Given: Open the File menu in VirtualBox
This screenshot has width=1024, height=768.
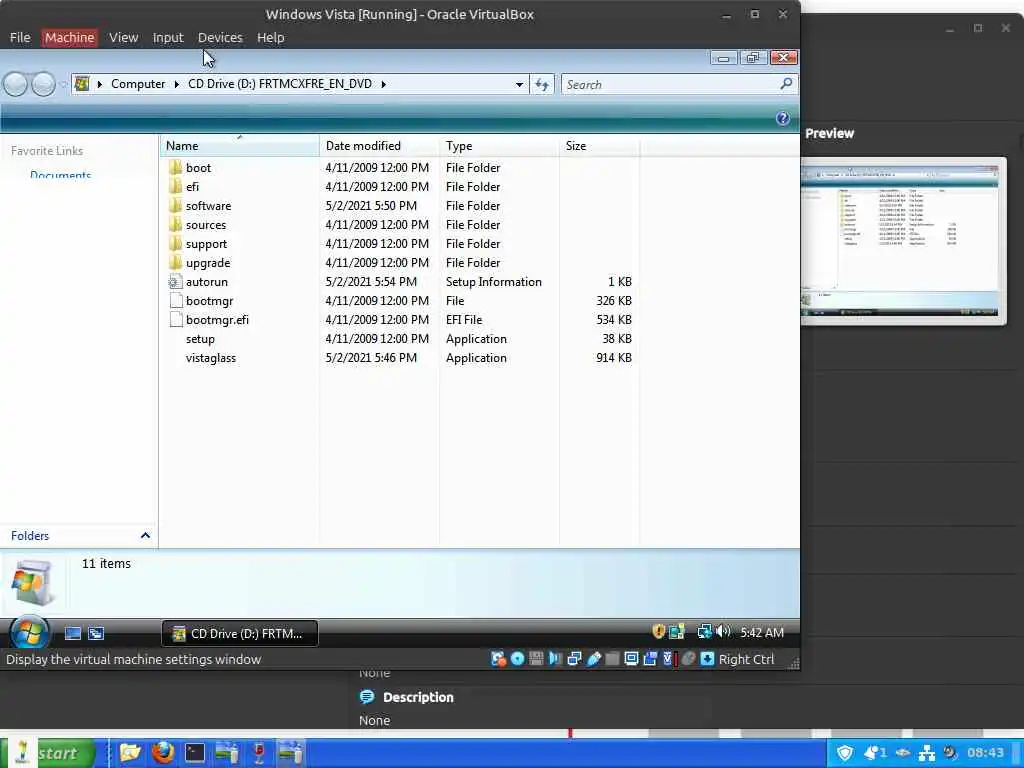Looking at the screenshot, I should (20, 37).
